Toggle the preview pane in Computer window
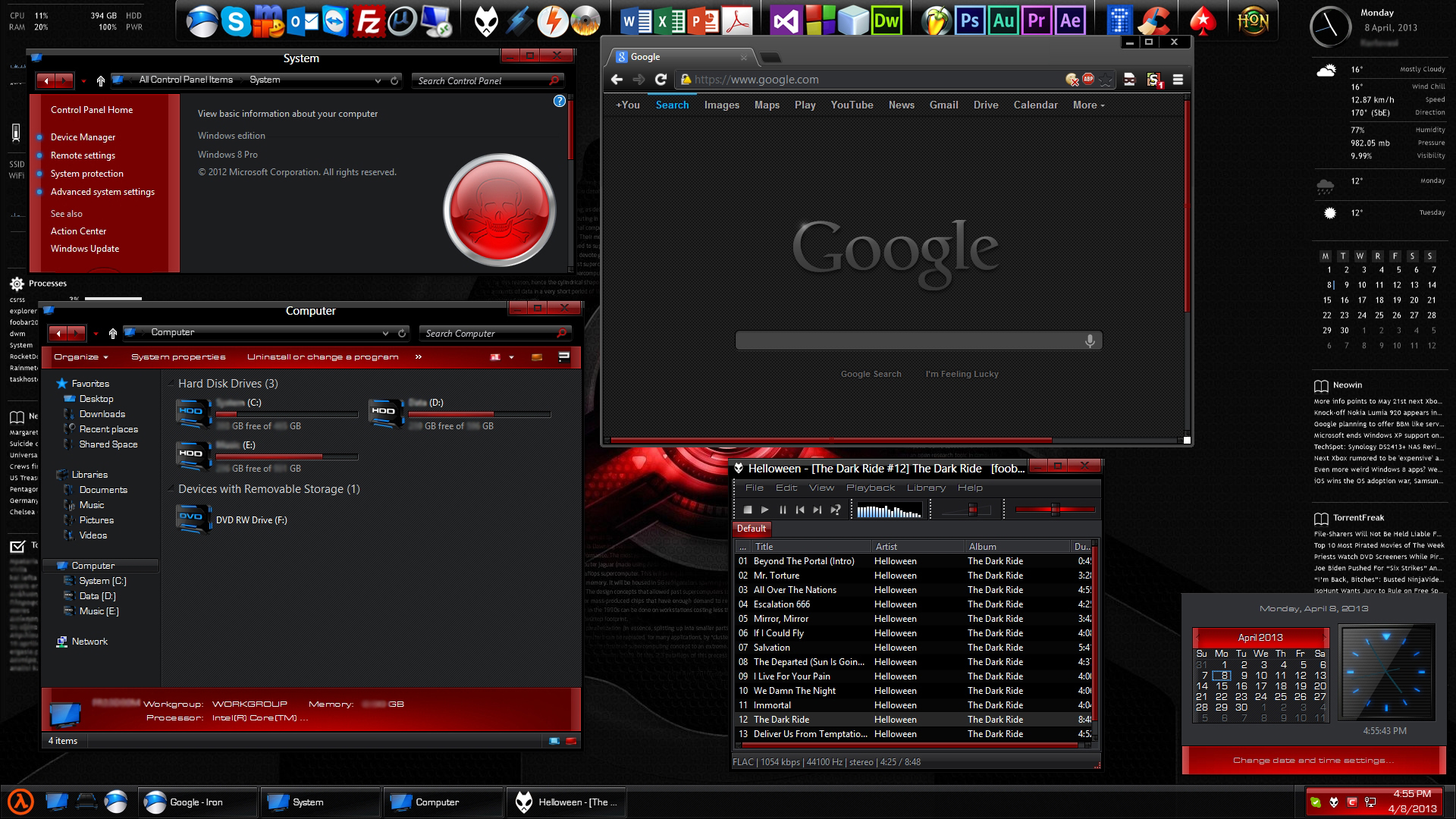1456x819 pixels. click(537, 356)
